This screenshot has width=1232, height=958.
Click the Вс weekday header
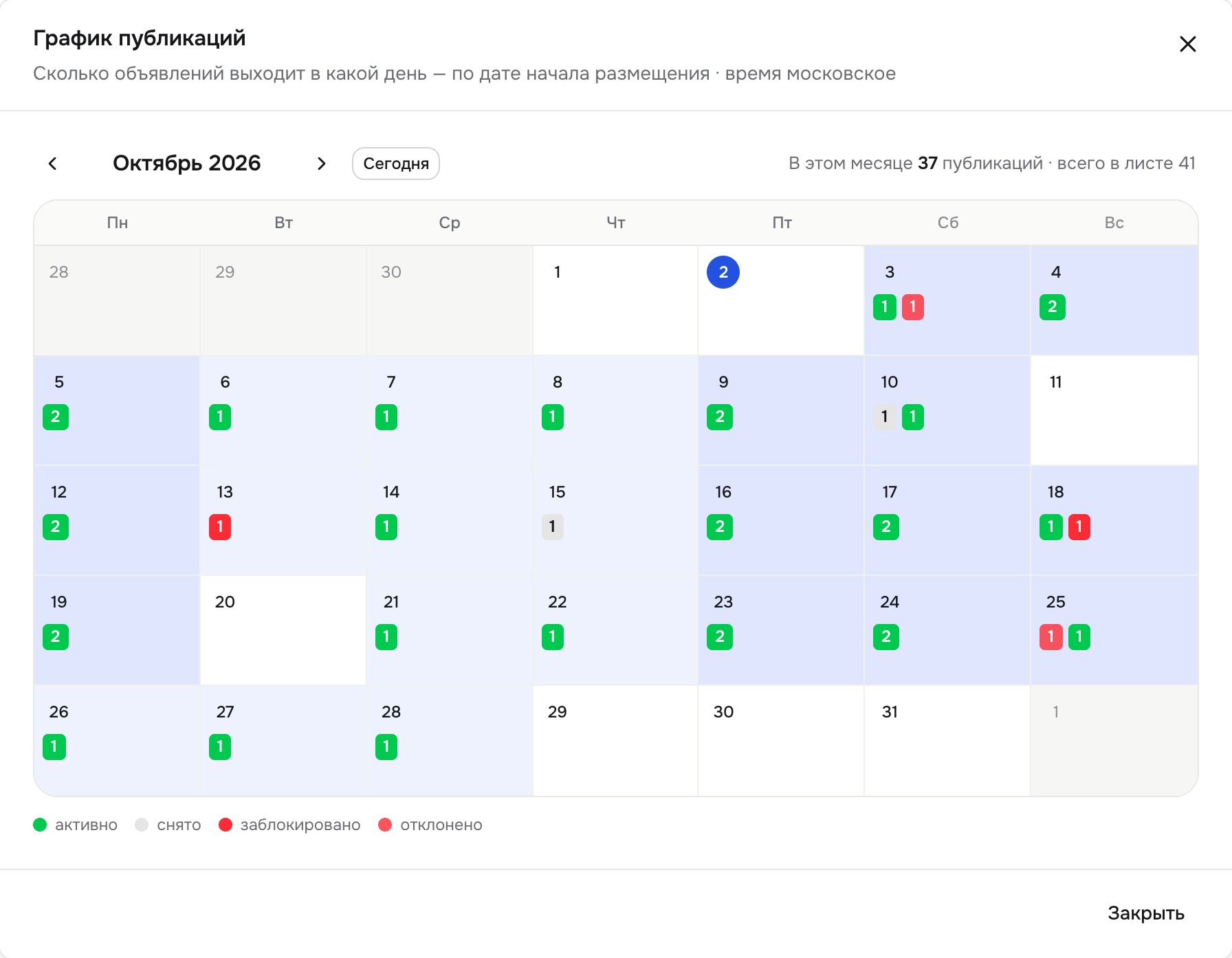(x=1114, y=223)
